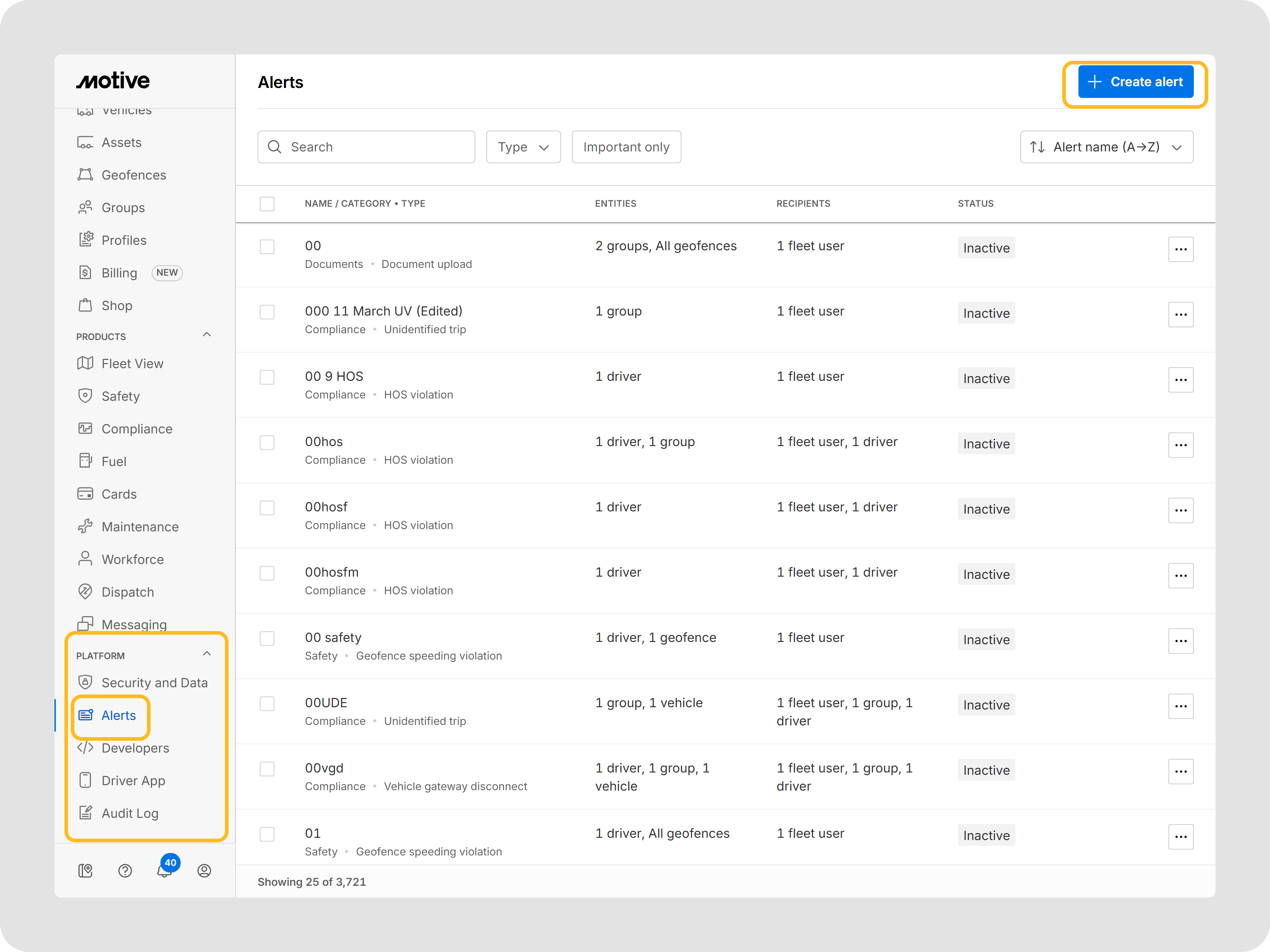Click the user profile icon

204,870
